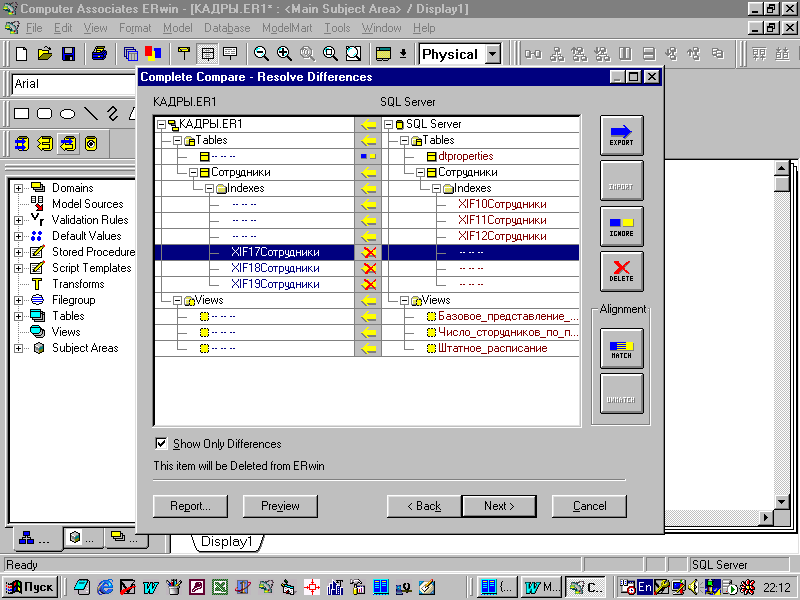The image size is (800, 600).
Task: Click the Report... button
Action: tap(190, 506)
